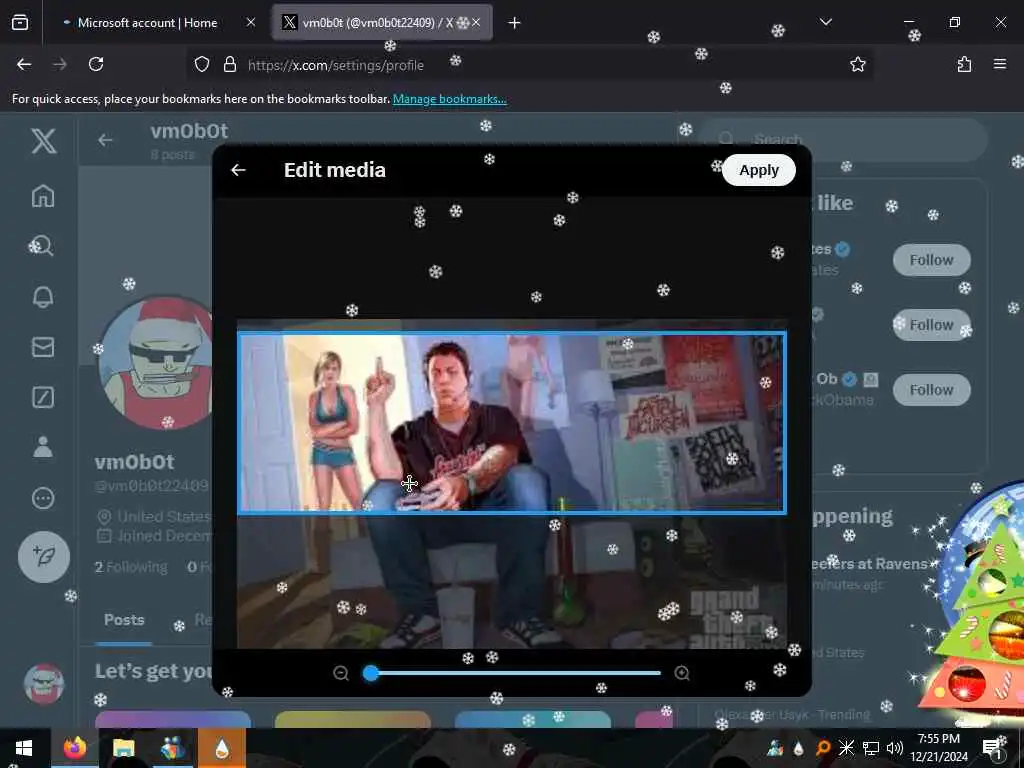The width and height of the screenshot is (1024, 768).
Task: Go back from Edit media dialog
Action: pyautogui.click(x=238, y=170)
